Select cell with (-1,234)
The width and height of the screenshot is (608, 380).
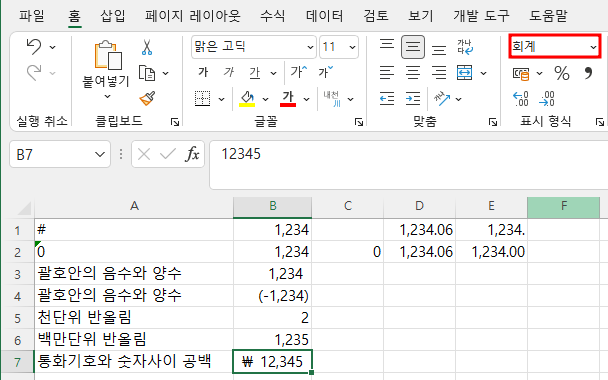coord(272,295)
